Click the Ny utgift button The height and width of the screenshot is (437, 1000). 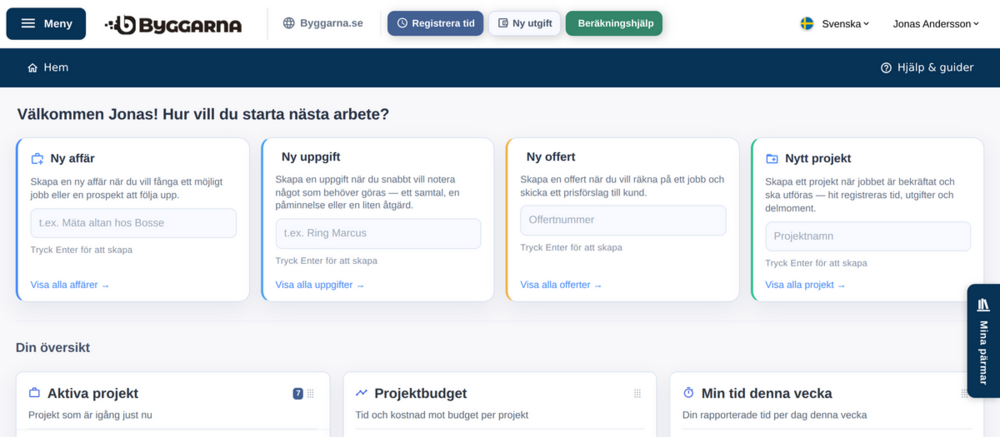pyautogui.click(x=525, y=24)
